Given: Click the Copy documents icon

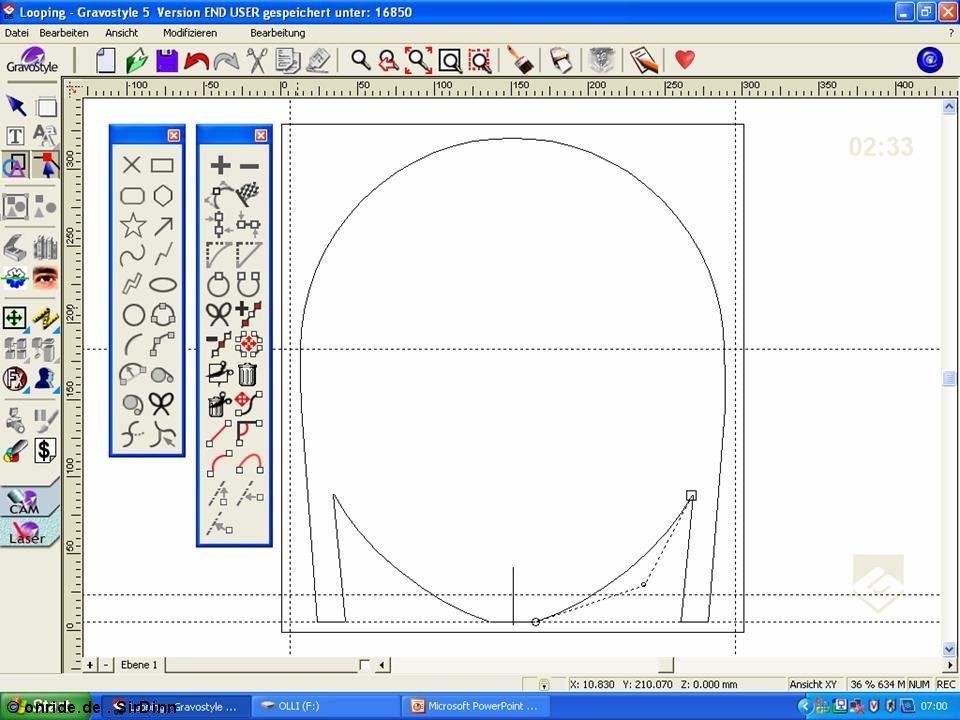Looking at the screenshot, I should pyautogui.click(x=287, y=61).
